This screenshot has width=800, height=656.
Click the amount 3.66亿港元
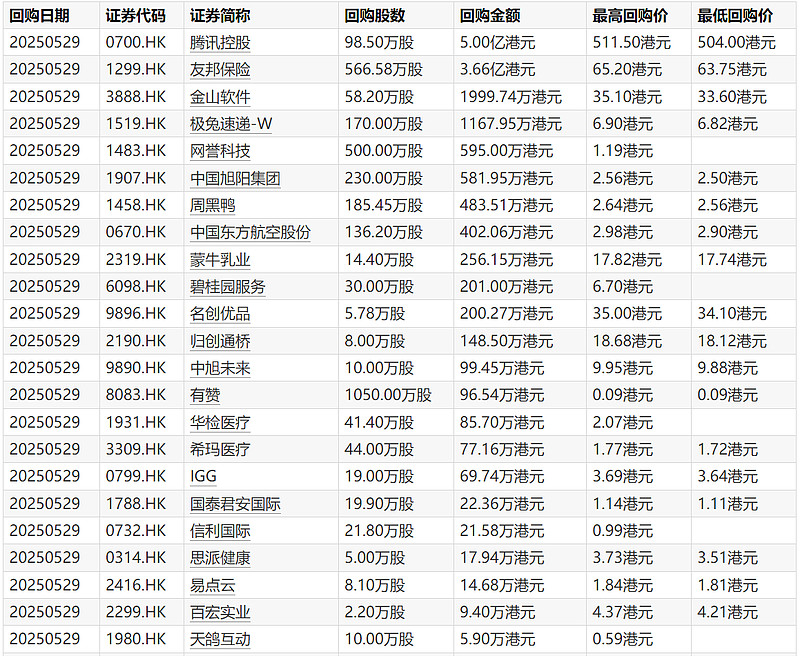pyautogui.click(x=497, y=69)
